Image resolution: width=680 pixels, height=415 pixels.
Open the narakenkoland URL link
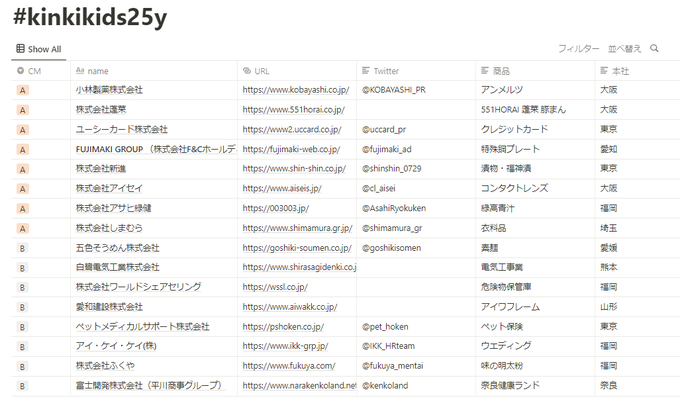[x=299, y=386]
